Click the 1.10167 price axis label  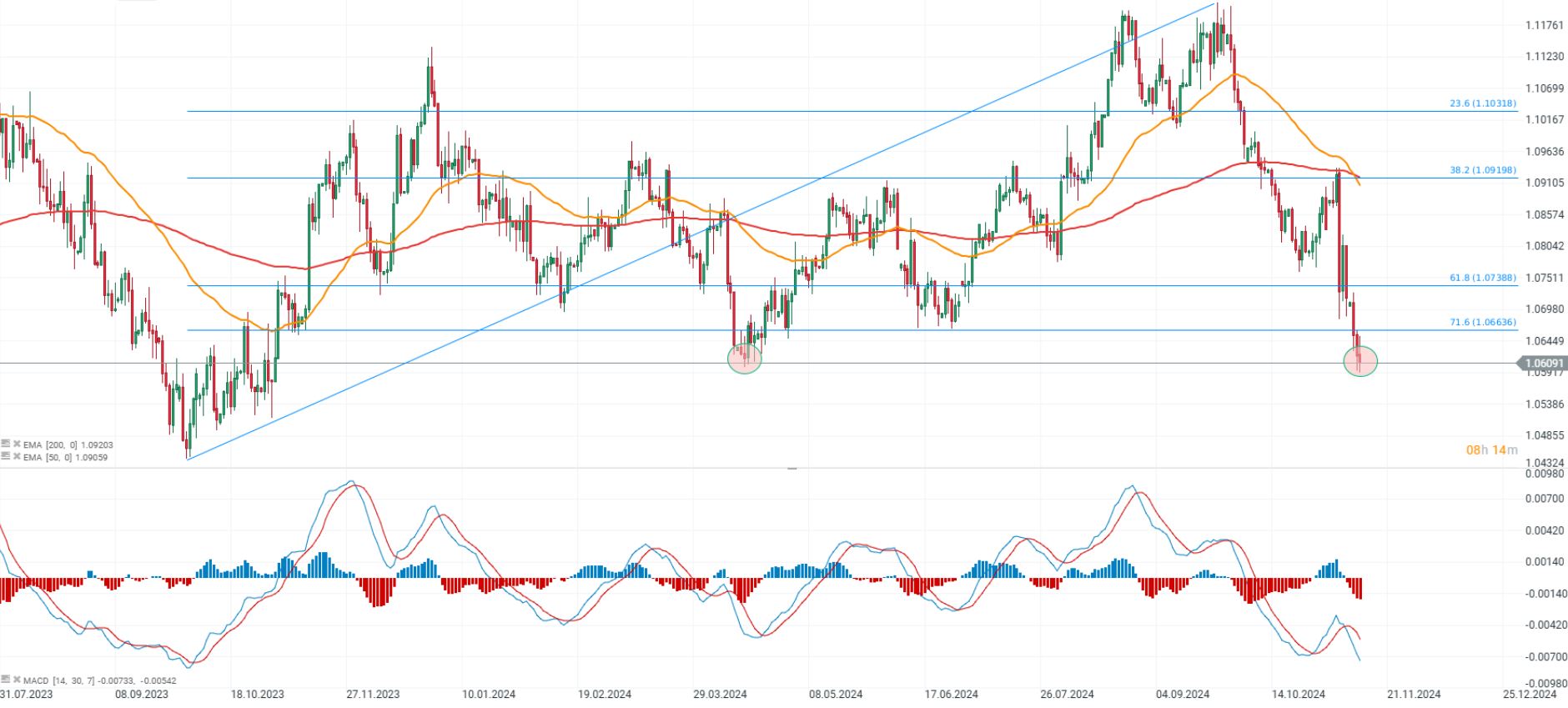point(1545,119)
